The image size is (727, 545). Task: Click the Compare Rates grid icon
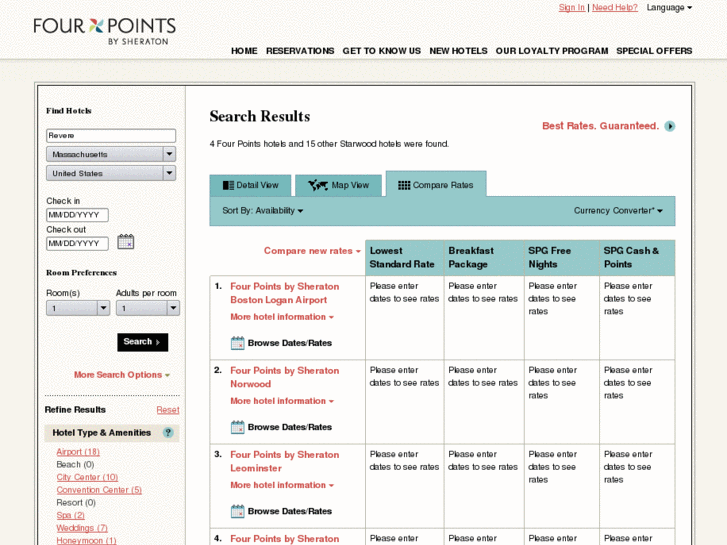(x=404, y=186)
